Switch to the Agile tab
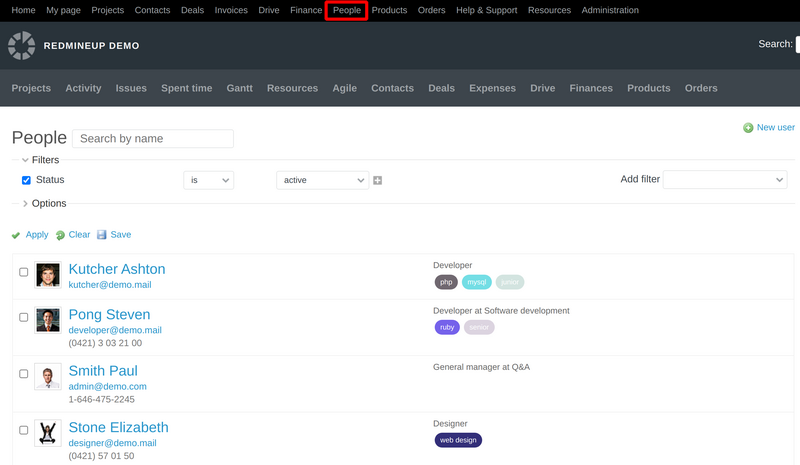The image size is (800, 465). [x=344, y=88]
